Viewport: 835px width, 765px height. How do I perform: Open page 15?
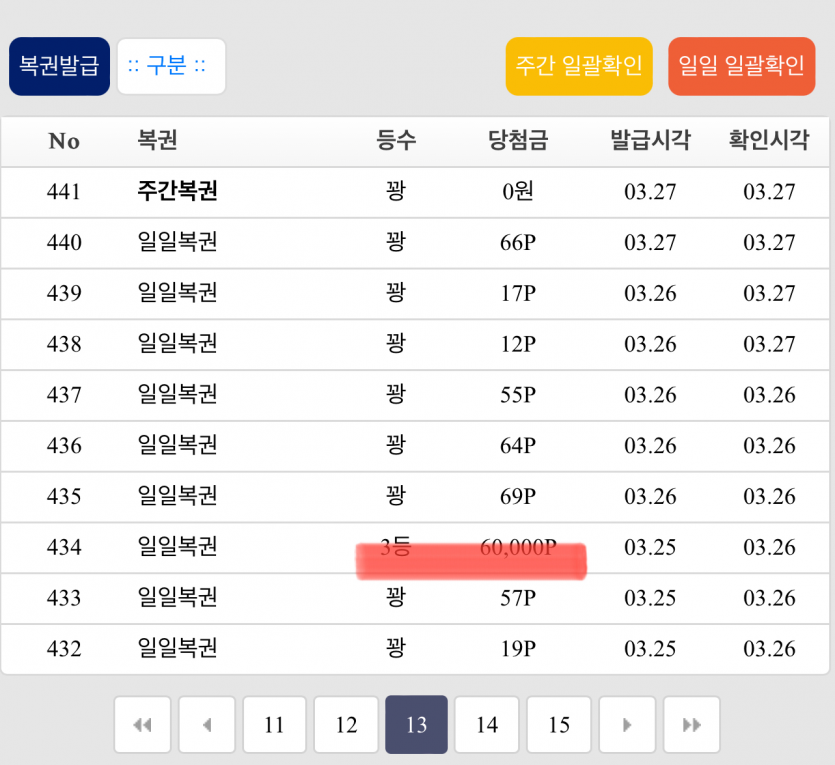tap(559, 725)
